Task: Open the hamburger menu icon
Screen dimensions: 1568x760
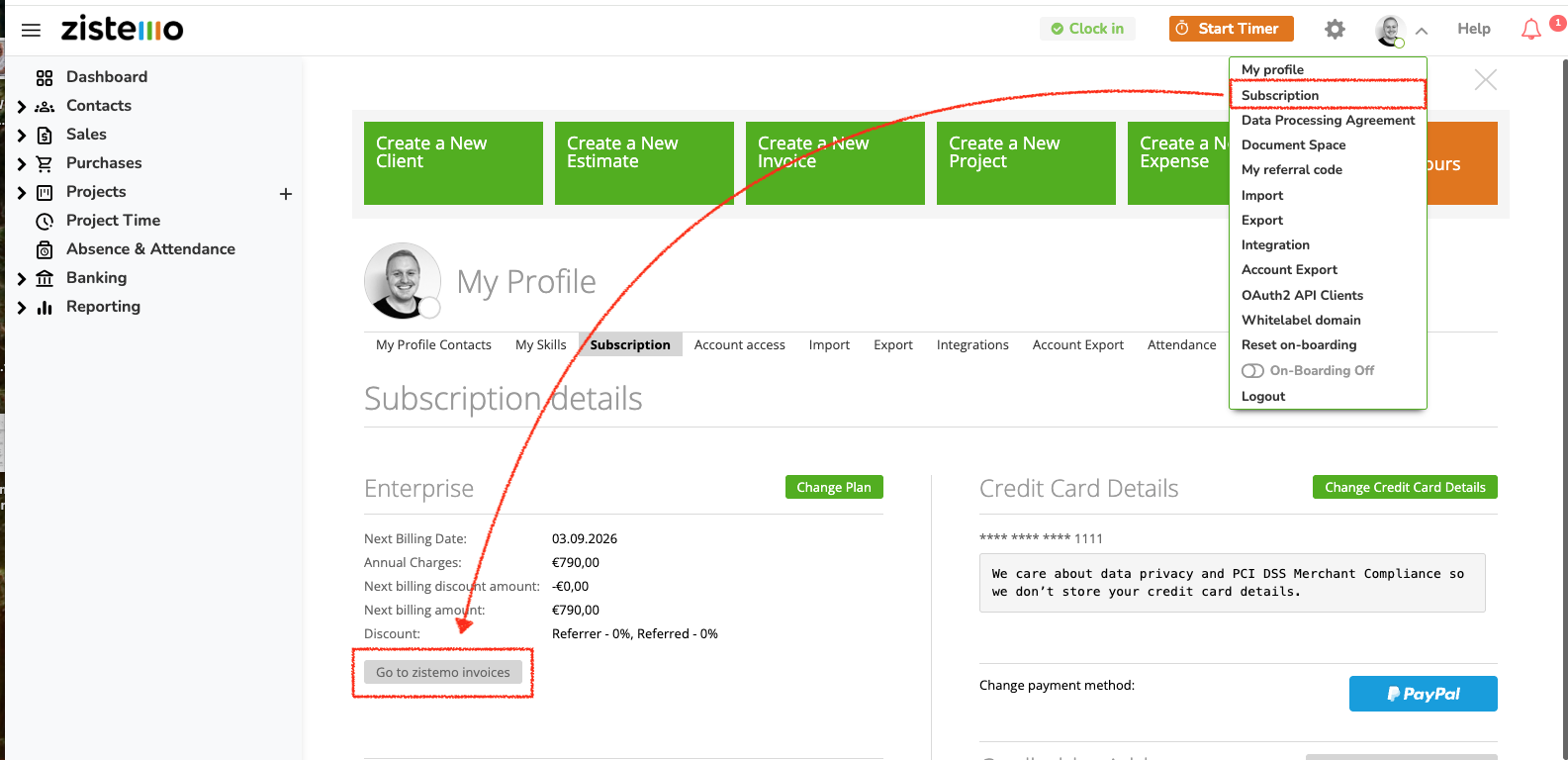Action: [31, 30]
